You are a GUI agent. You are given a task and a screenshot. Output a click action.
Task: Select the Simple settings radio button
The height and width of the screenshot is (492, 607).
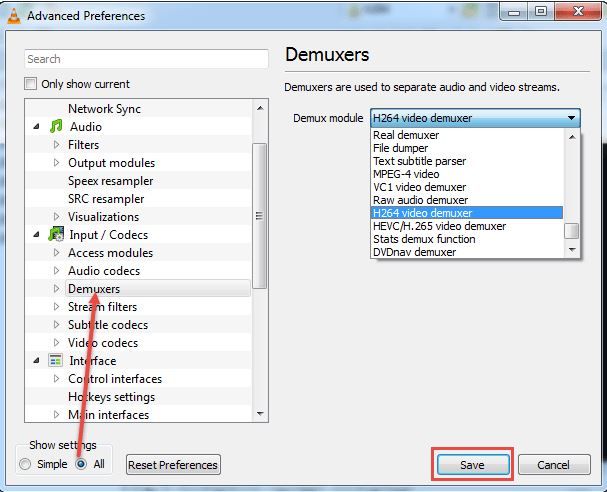tap(25, 464)
